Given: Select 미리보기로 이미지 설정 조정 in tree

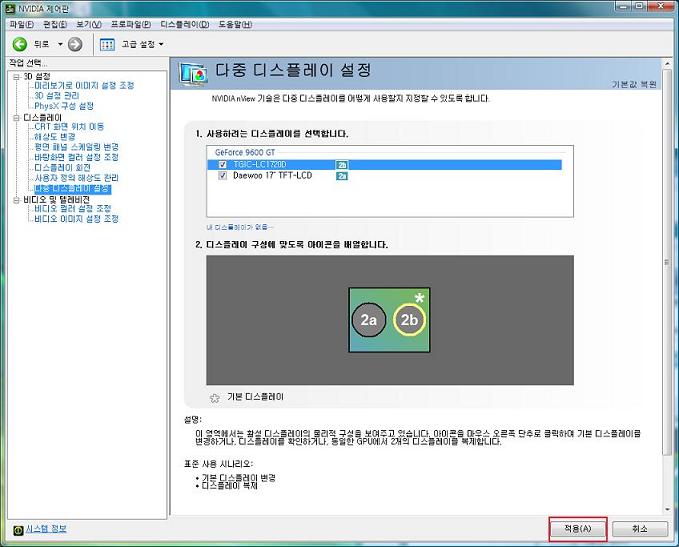Looking at the screenshot, I should tap(84, 85).
